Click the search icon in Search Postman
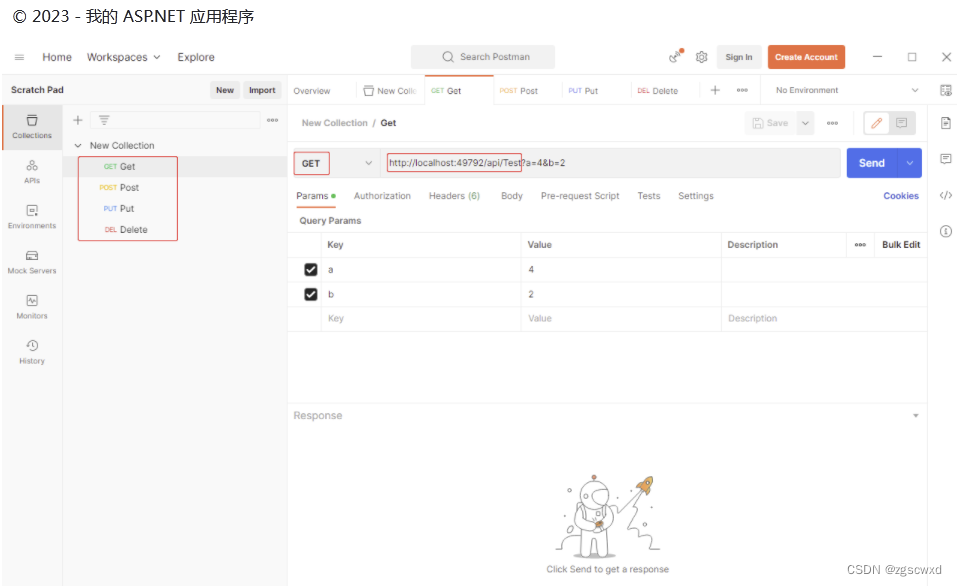 448,57
